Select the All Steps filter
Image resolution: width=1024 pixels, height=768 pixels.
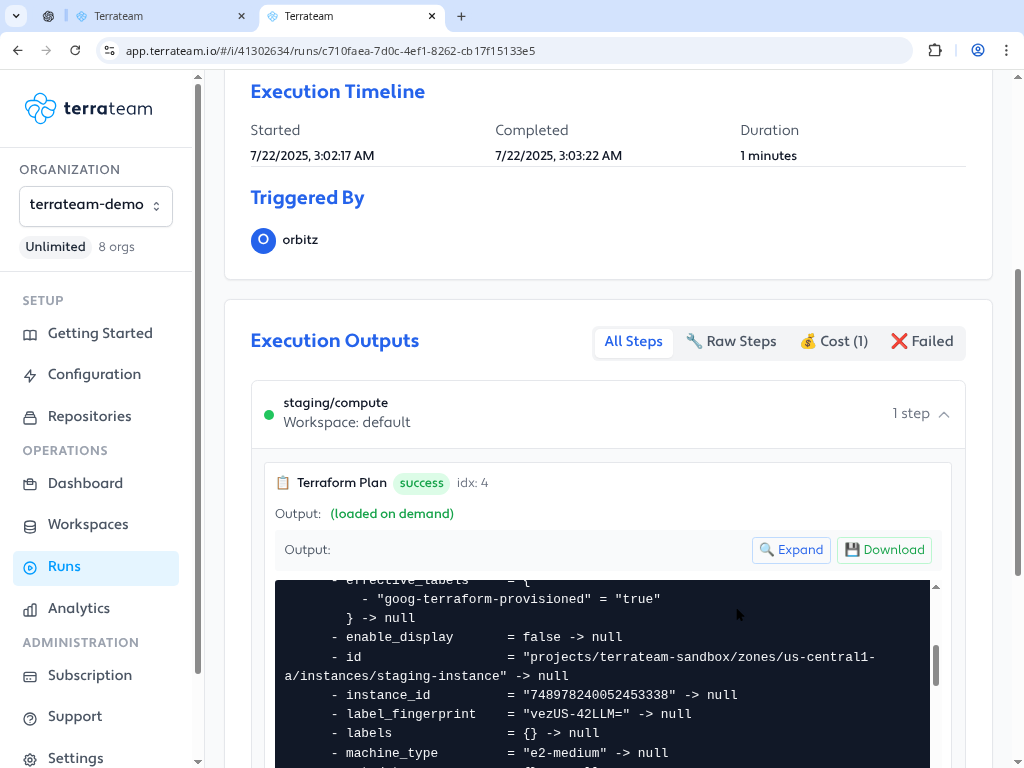(633, 342)
